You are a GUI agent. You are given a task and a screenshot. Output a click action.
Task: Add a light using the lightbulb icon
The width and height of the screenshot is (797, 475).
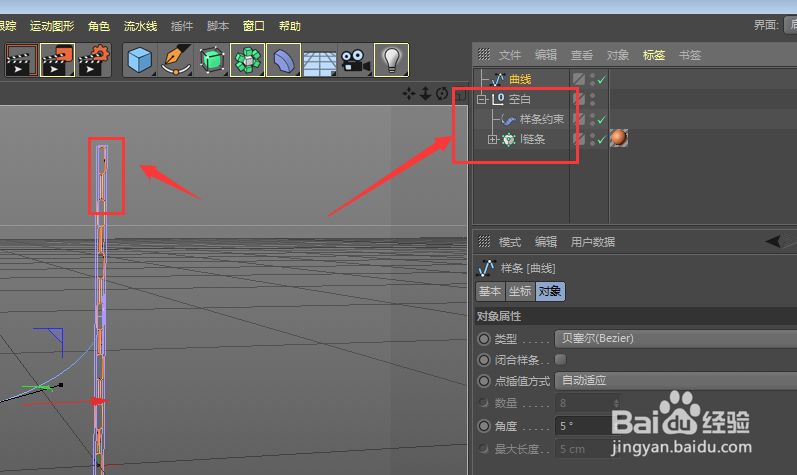click(x=391, y=60)
